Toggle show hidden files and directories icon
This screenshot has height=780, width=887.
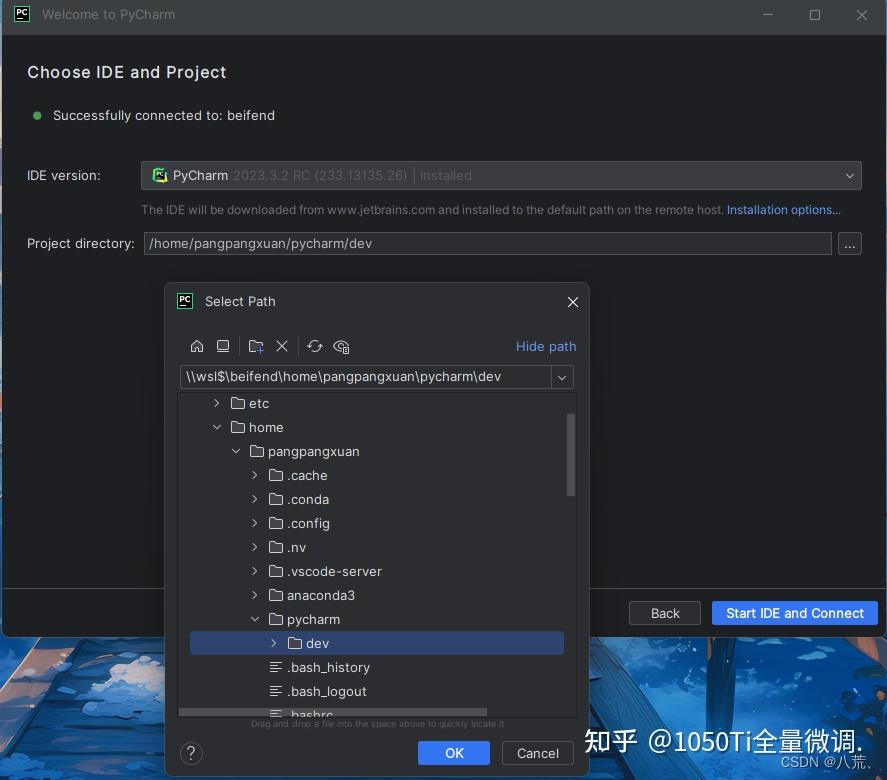point(341,346)
